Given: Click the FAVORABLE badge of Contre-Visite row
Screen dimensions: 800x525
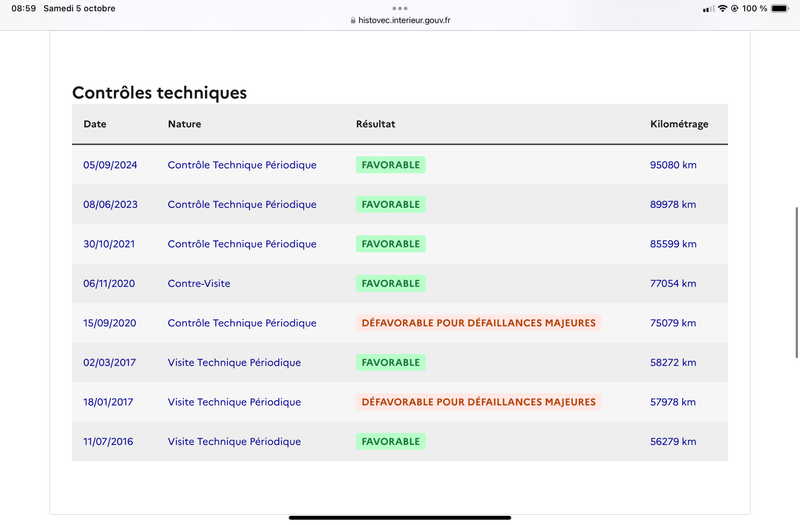Looking at the screenshot, I should click(x=391, y=284).
